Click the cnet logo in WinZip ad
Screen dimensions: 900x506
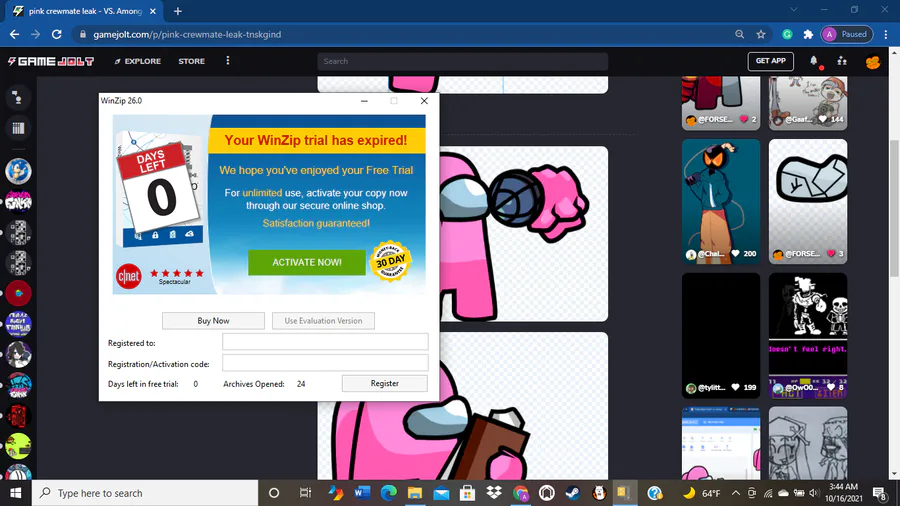pyautogui.click(x=129, y=277)
